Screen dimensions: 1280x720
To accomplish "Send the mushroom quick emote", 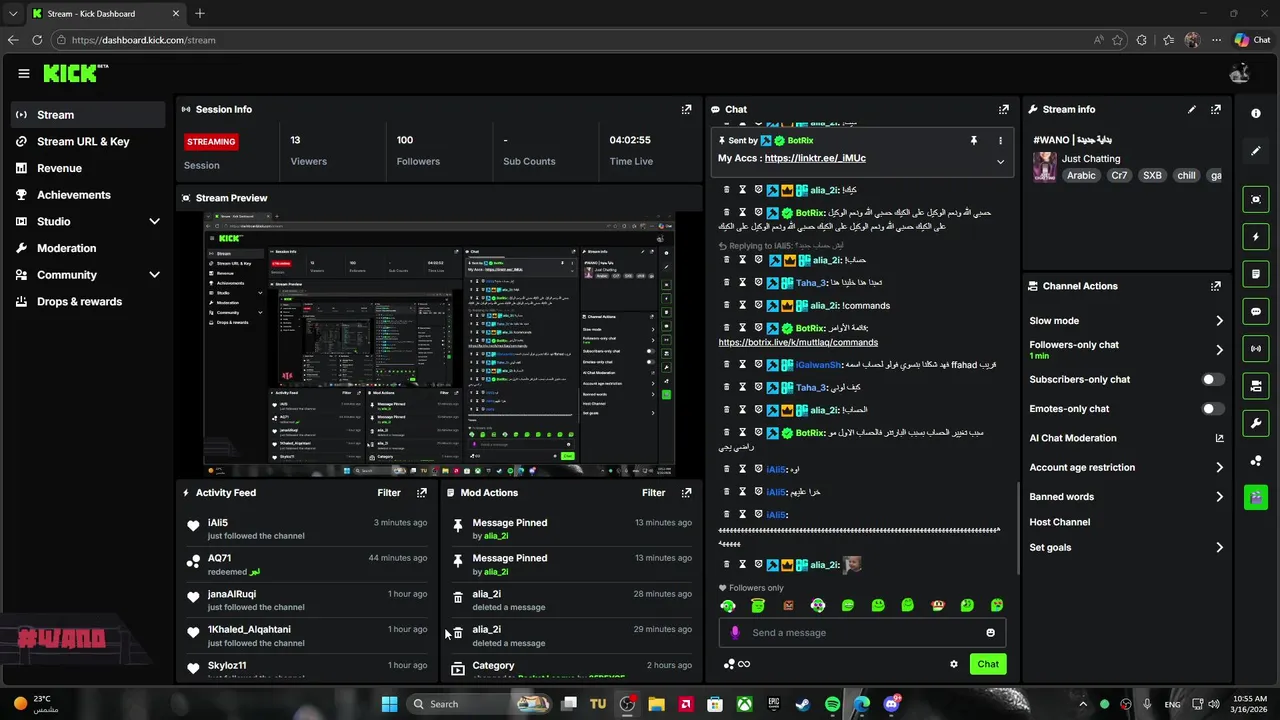I will 937,605.
